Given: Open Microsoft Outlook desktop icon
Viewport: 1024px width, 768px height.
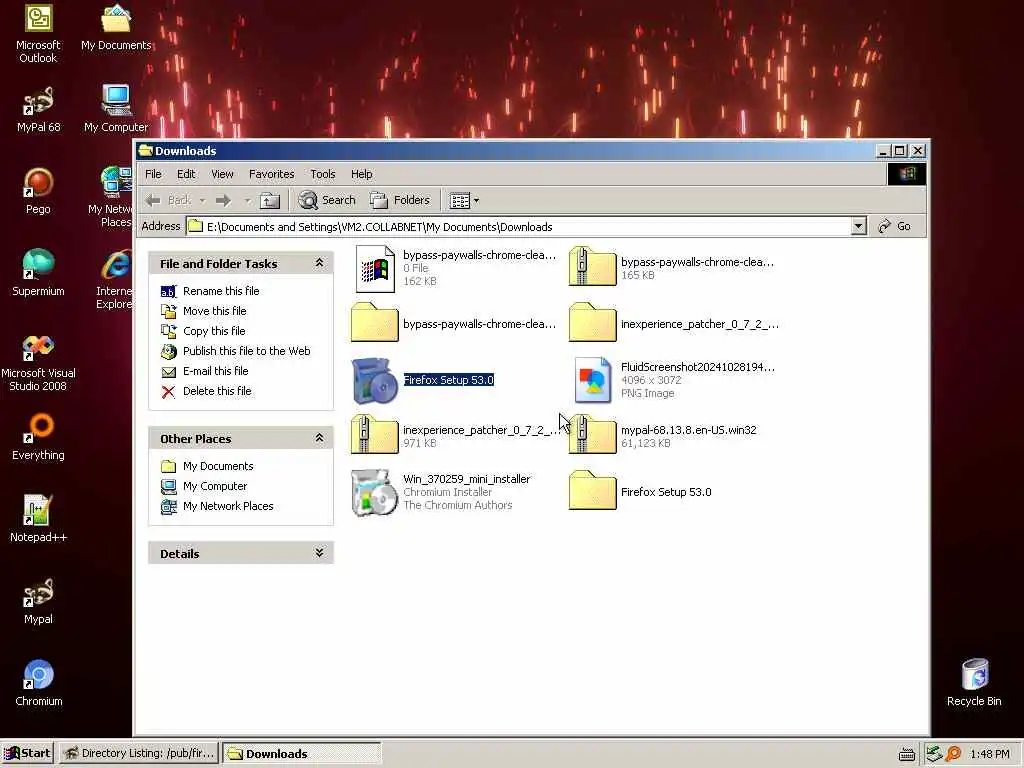Looking at the screenshot, I should pyautogui.click(x=38, y=33).
